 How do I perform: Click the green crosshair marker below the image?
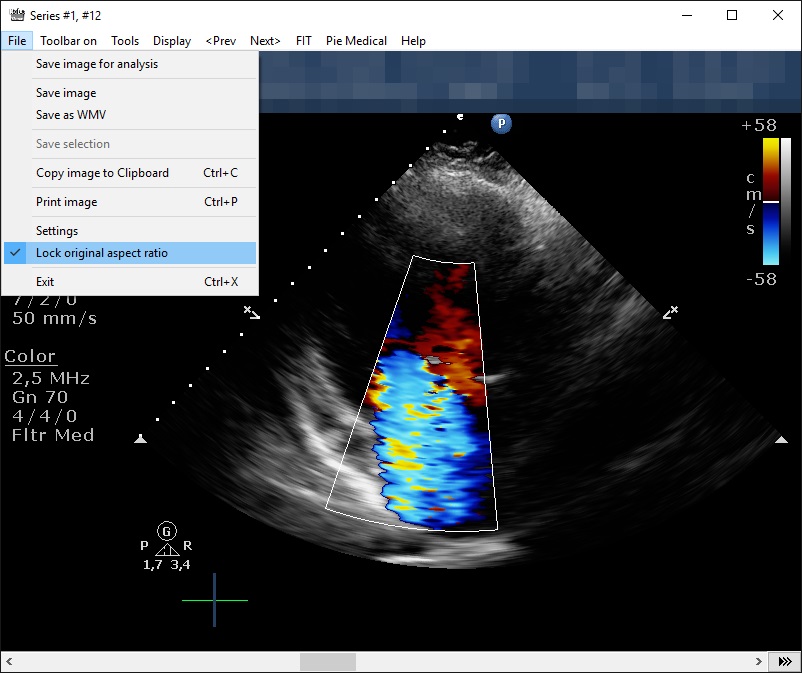(212, 600)
